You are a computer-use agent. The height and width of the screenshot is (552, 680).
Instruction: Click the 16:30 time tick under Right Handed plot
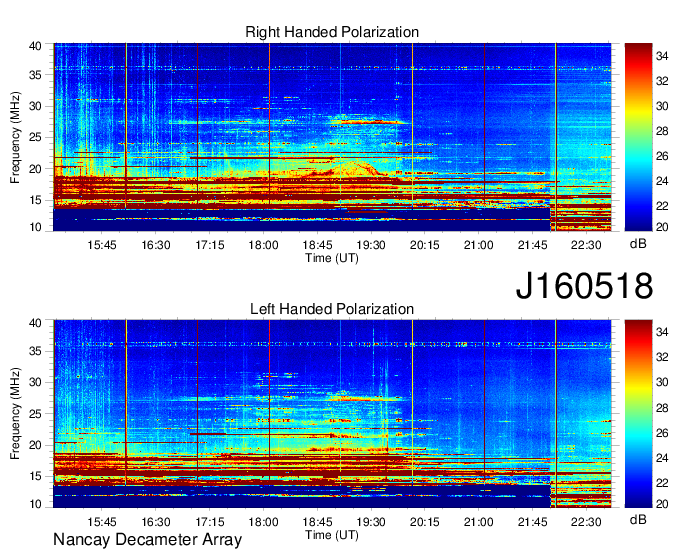[x=156, y=245]
